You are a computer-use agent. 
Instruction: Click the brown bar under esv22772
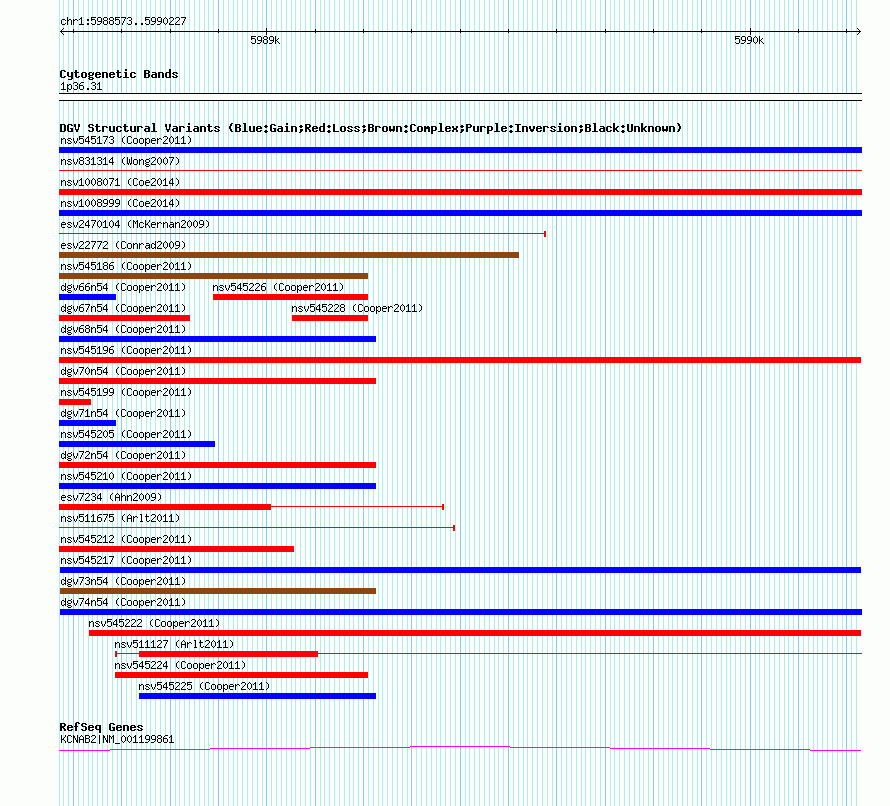289,255
